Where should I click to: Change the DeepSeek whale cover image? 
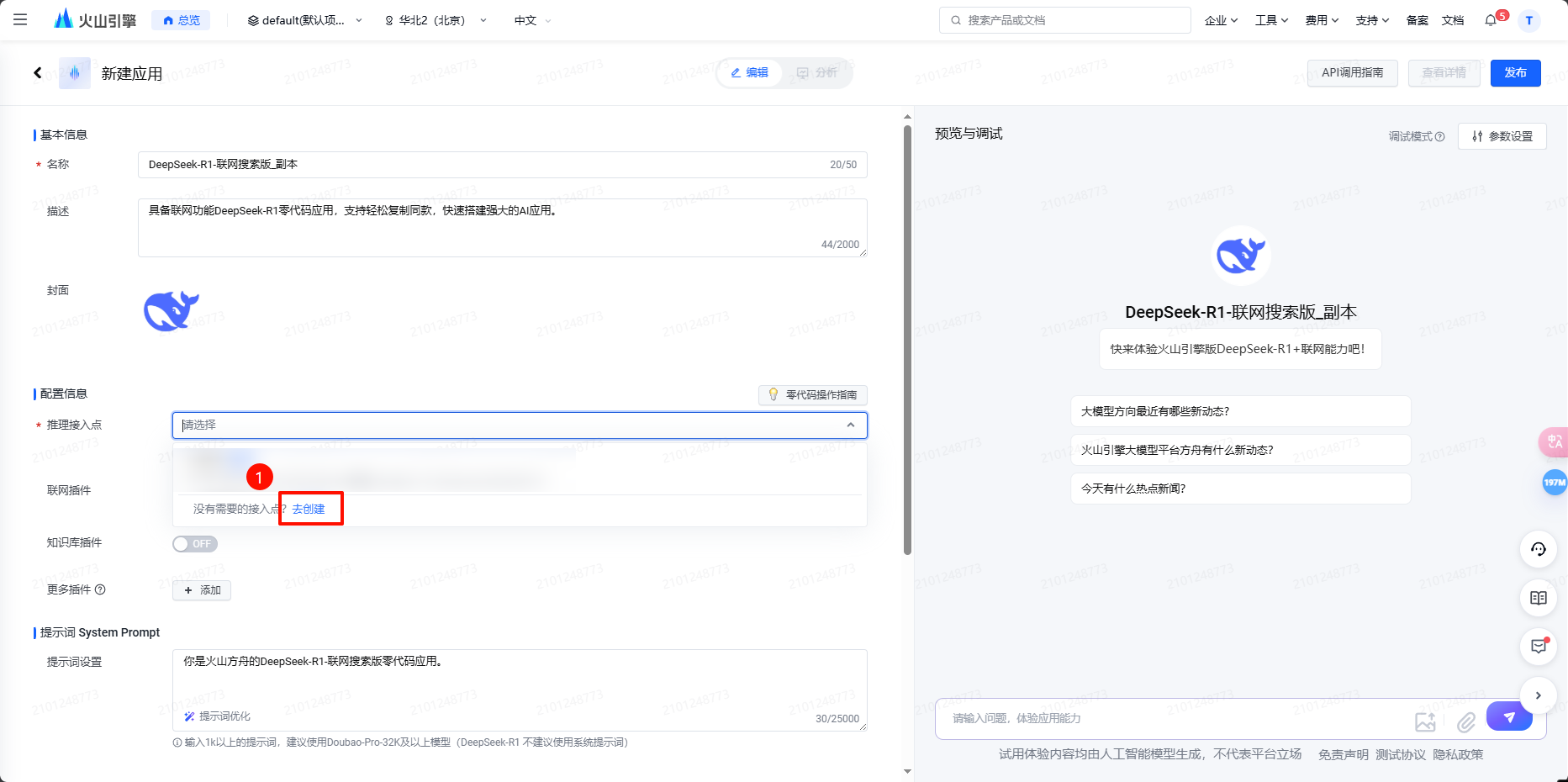(172, 311)
